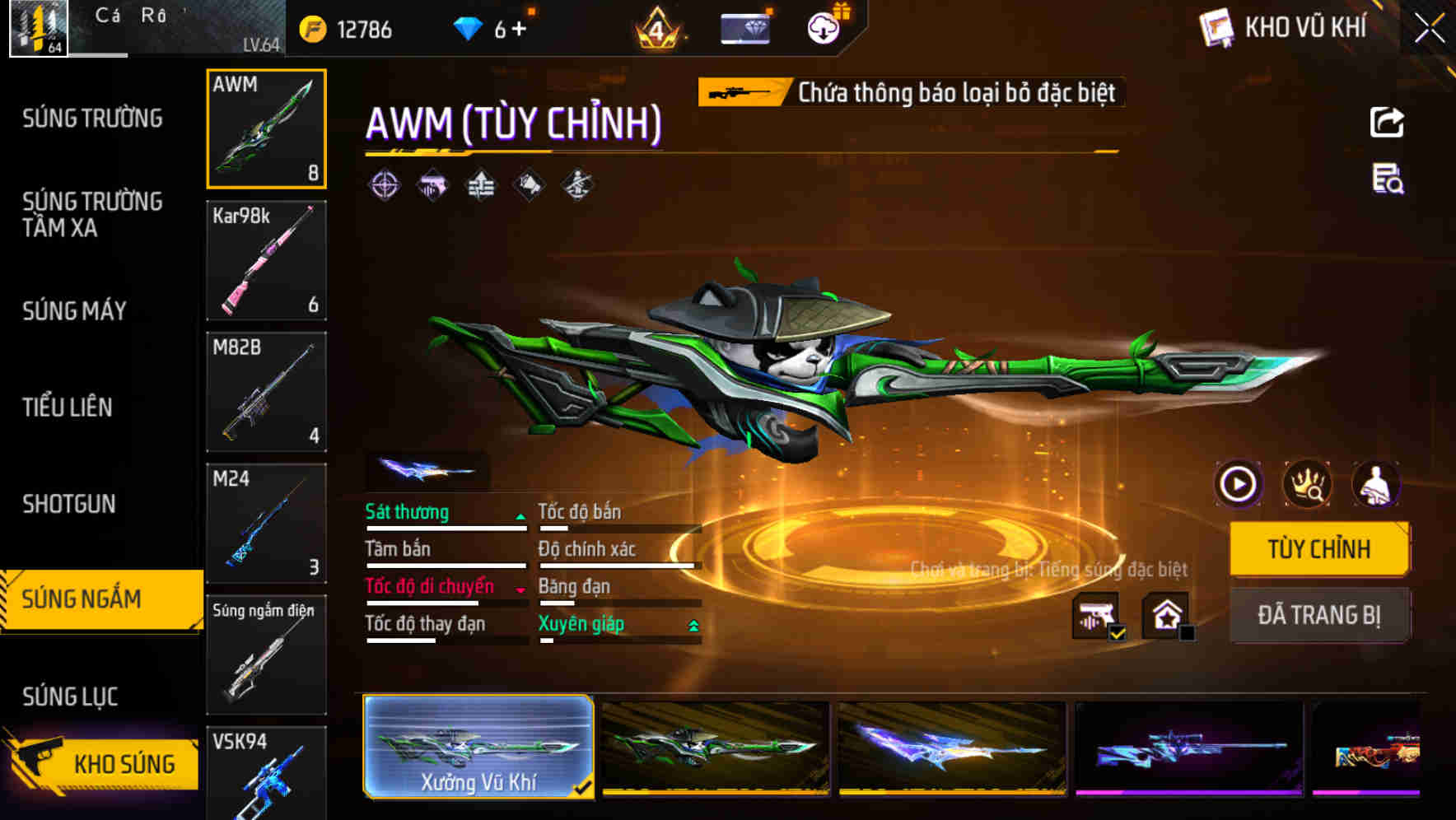The image size is (1456, 820).
Task: Play the weapon skin preview animation
Action: 1238,484
